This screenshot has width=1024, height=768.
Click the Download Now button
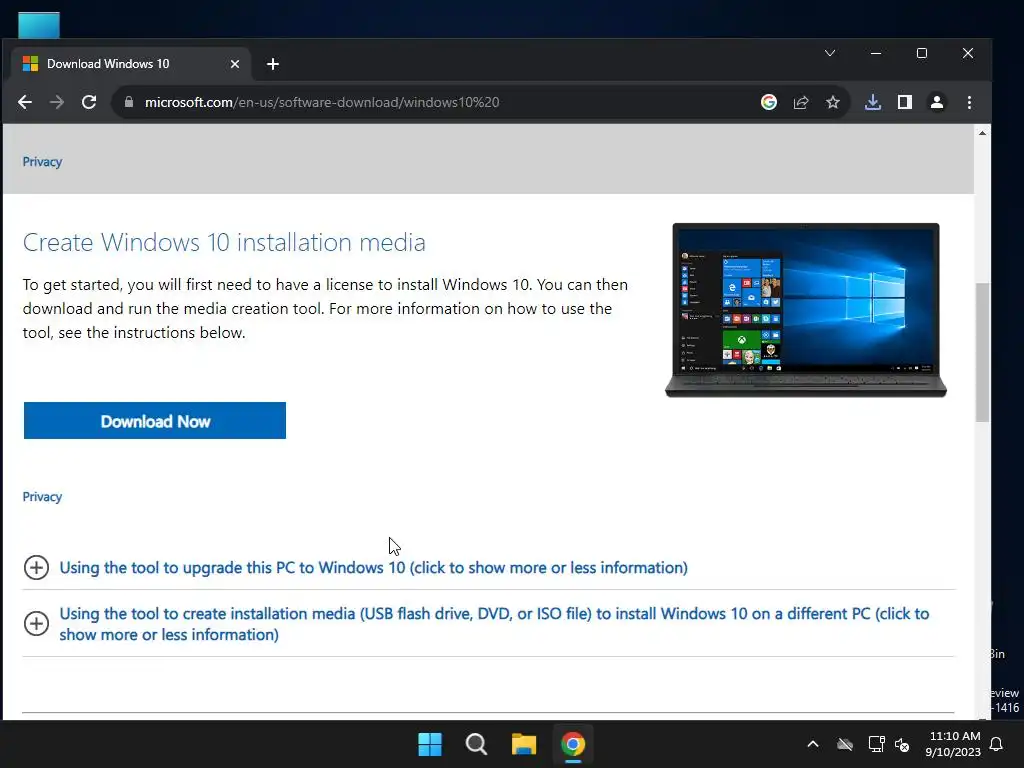coord(155,421)
